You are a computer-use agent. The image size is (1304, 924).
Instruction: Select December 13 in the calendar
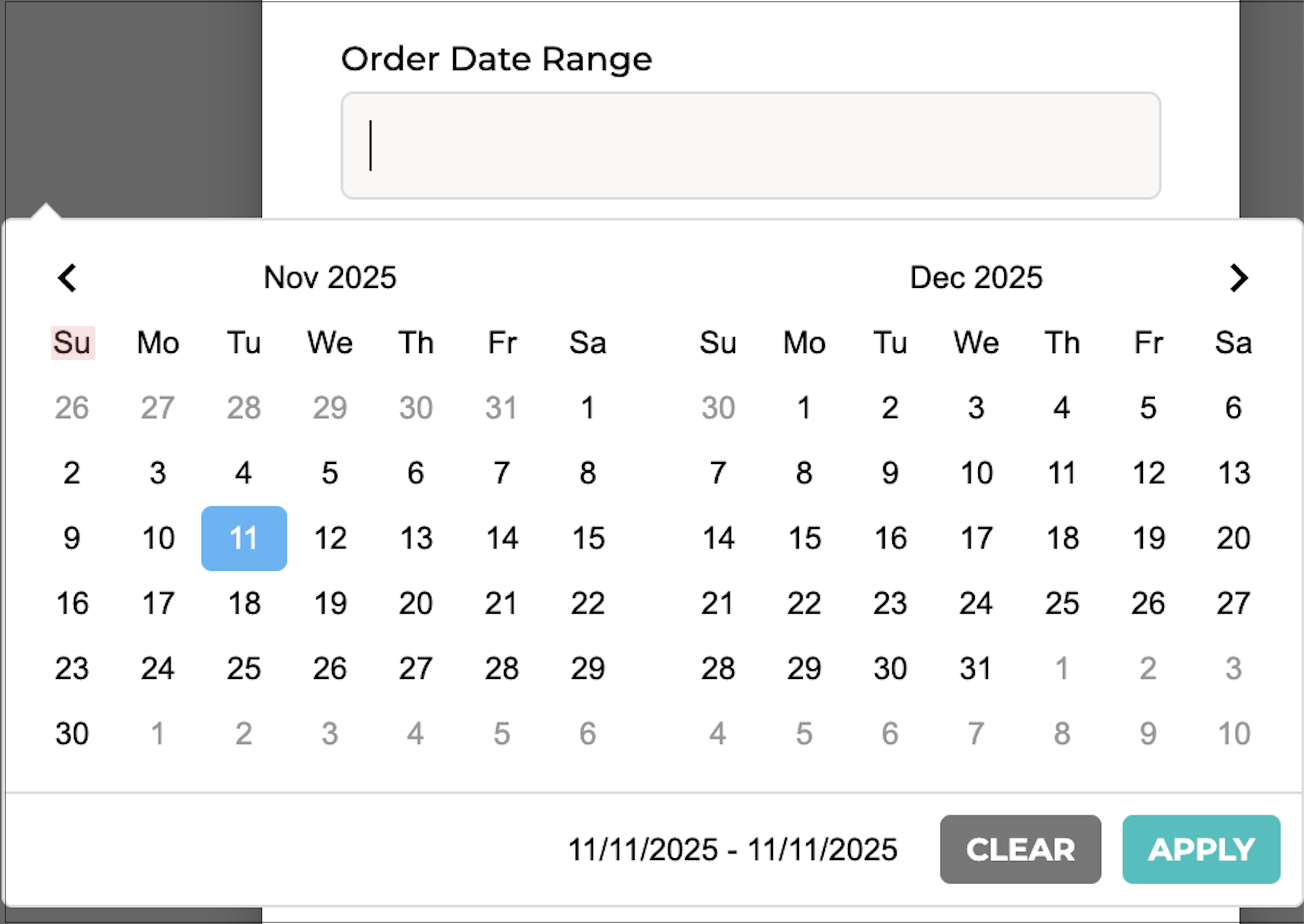click(x=1234, y=473)
